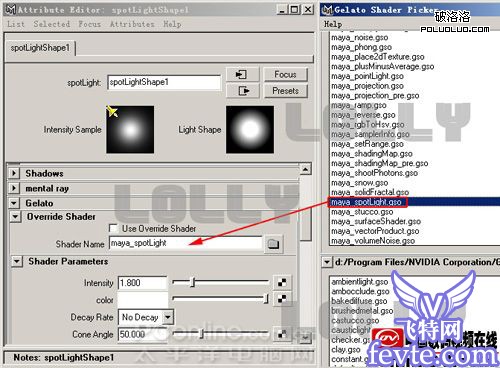Expand the Shadows section

pyautogui.click(x=14, y=173)
